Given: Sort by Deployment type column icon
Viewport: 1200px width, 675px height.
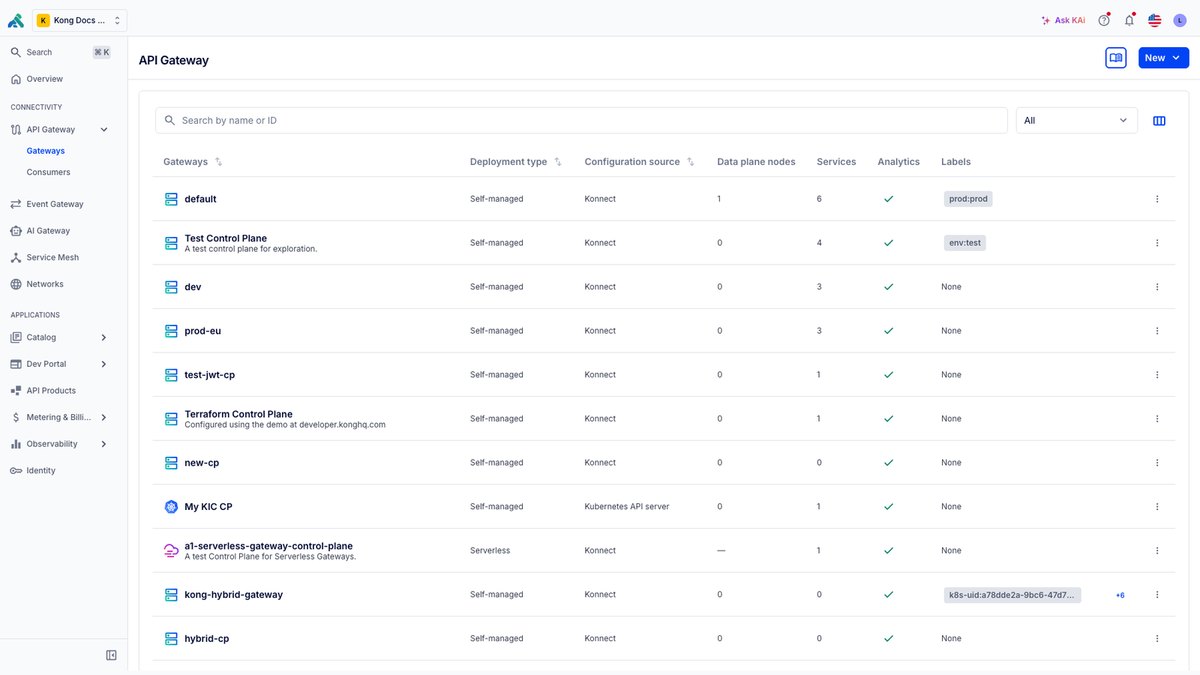Looking at the screenshot, I should point(558,162).
